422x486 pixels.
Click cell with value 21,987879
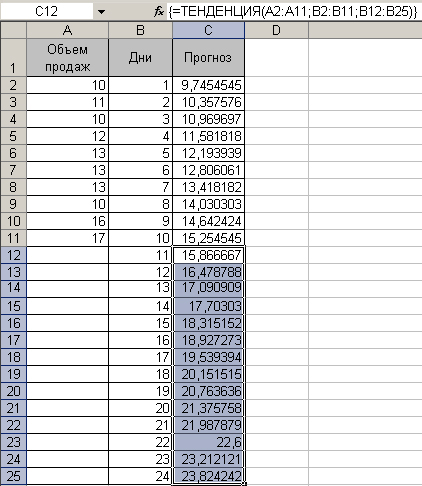click(208, 425)
